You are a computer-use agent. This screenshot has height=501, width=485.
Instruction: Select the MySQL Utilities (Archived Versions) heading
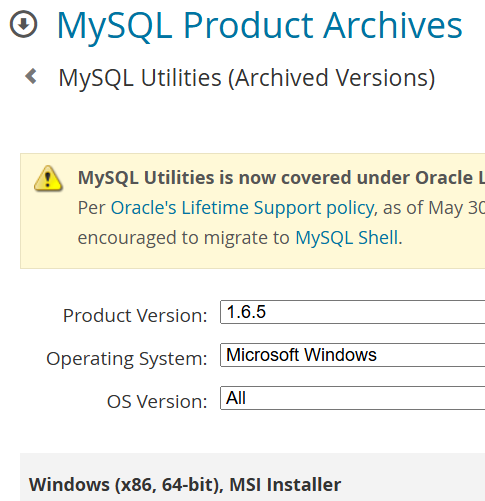(247, 78)
